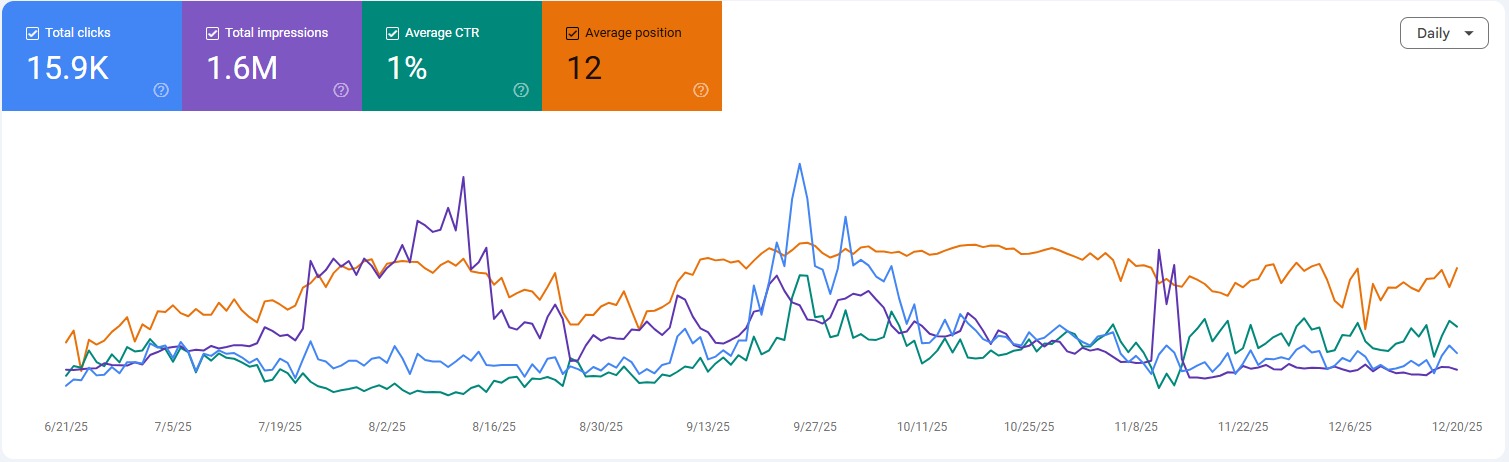Click the 6/21/25 date axis label

click(66, 426)
